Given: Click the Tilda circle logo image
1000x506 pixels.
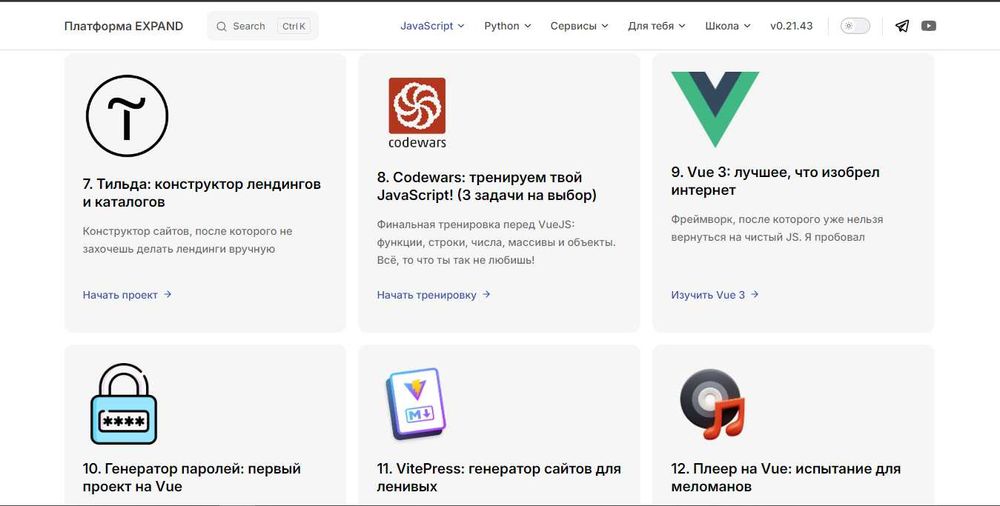Looking at the screenshot, I should [127, 115].
